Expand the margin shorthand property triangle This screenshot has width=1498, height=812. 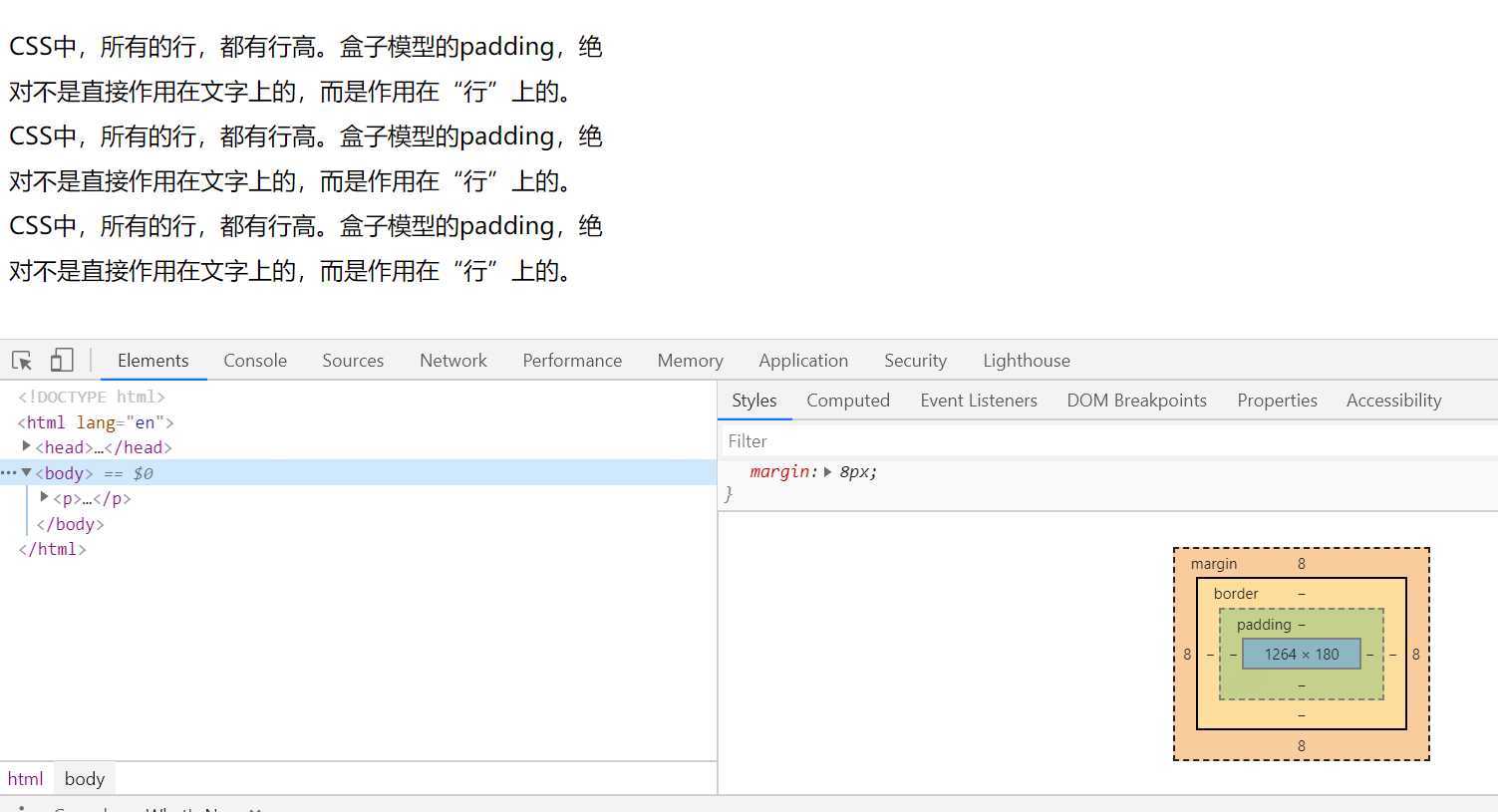827,472
